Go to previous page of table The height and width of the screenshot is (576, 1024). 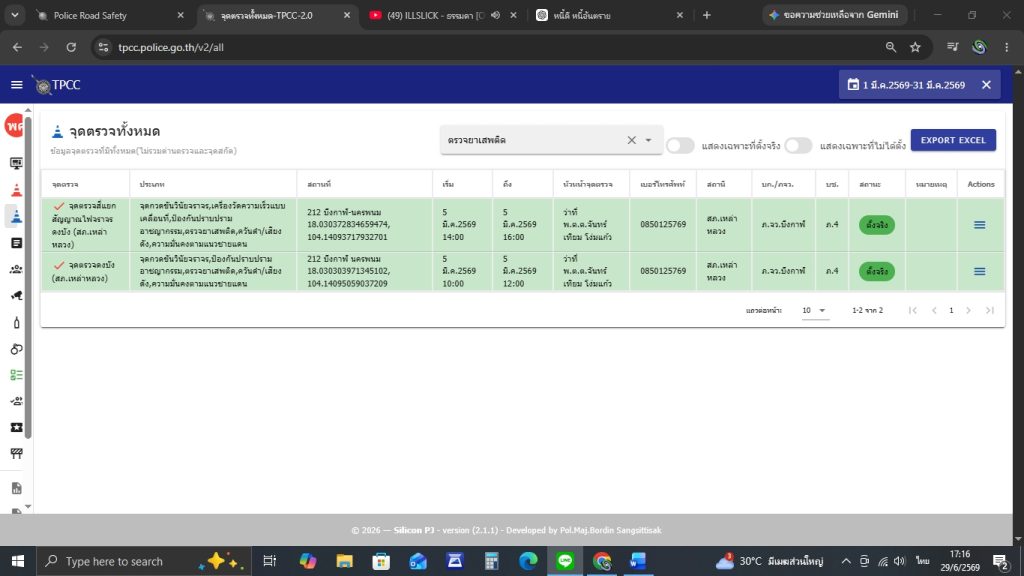pos(934,310)
